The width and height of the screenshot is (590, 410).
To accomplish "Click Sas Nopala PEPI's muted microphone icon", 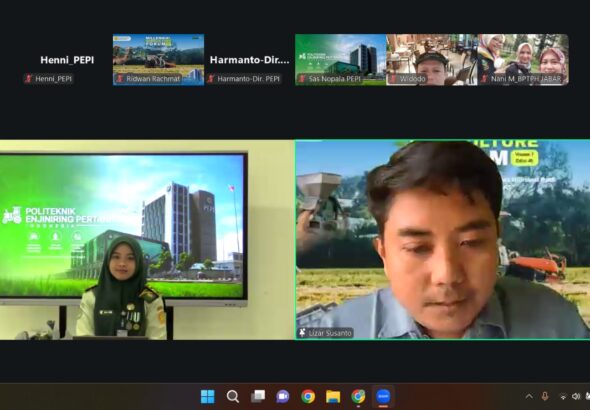I will coord(302,79).
